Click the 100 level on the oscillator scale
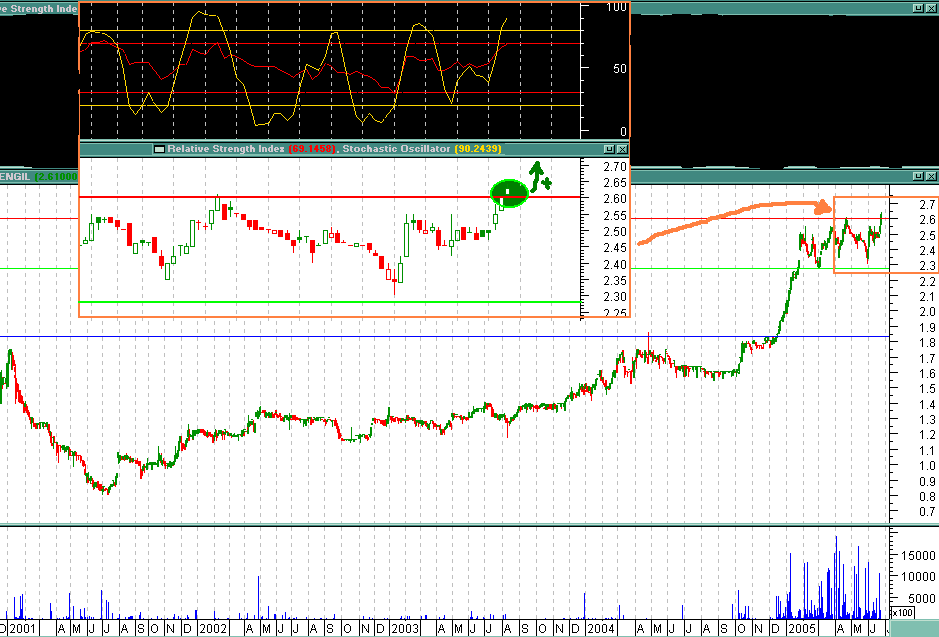This screenshot has width=939, height=637. (x=616, y=7)
